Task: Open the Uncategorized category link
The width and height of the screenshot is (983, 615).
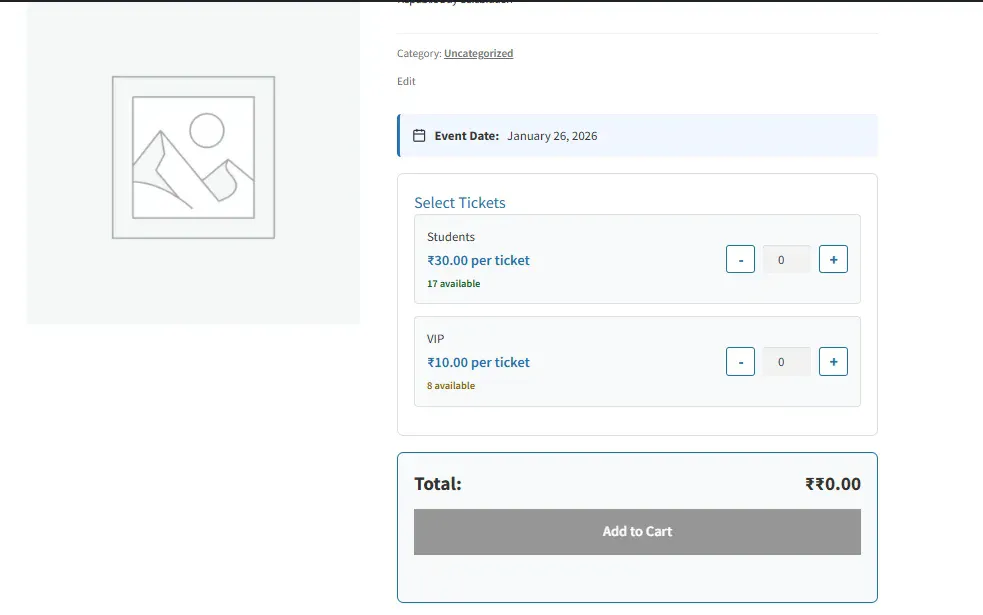Action: tap(478, 53)
